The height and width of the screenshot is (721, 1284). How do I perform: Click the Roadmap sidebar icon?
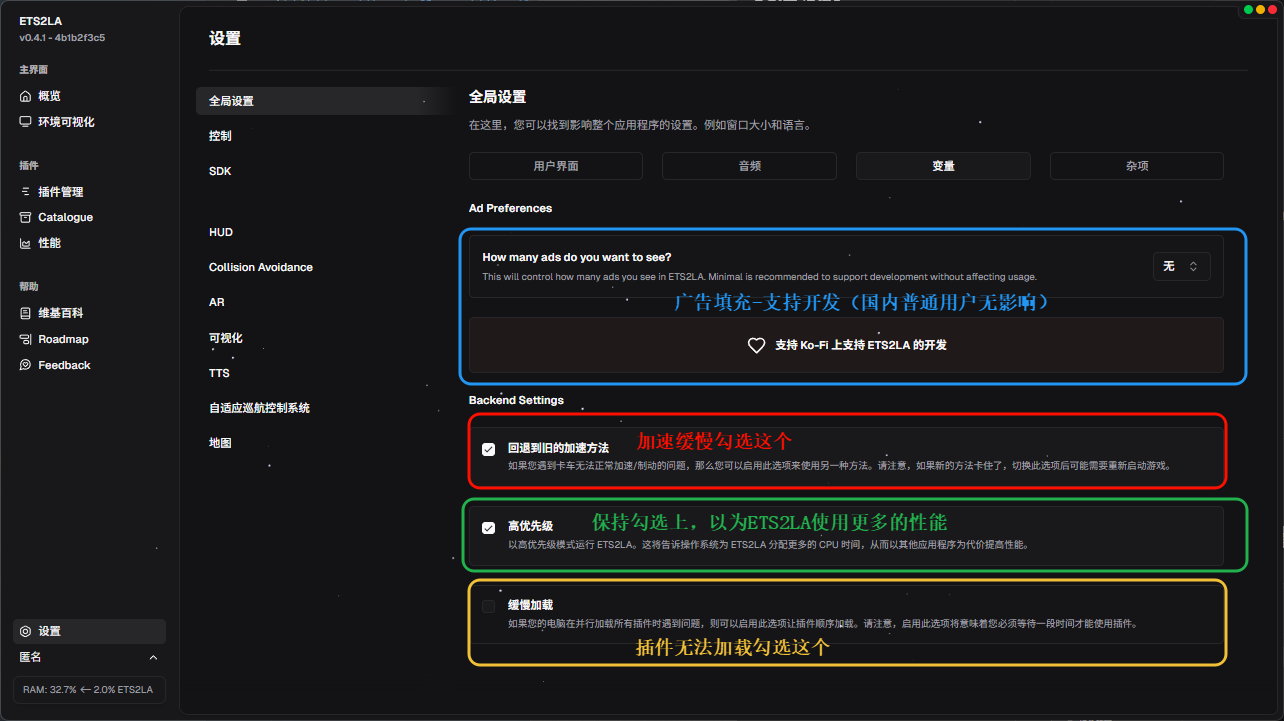[26, 339]
